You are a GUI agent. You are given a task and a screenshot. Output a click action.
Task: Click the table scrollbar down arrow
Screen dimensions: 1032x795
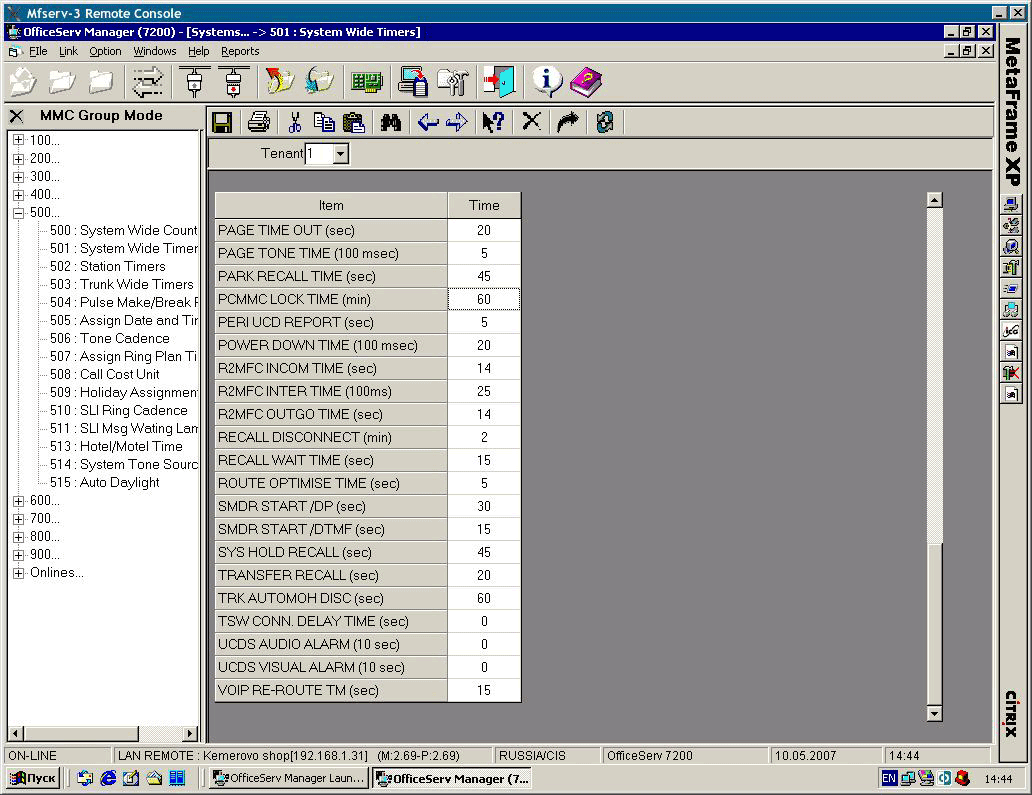pyautogui.click(x=934, y=713)
